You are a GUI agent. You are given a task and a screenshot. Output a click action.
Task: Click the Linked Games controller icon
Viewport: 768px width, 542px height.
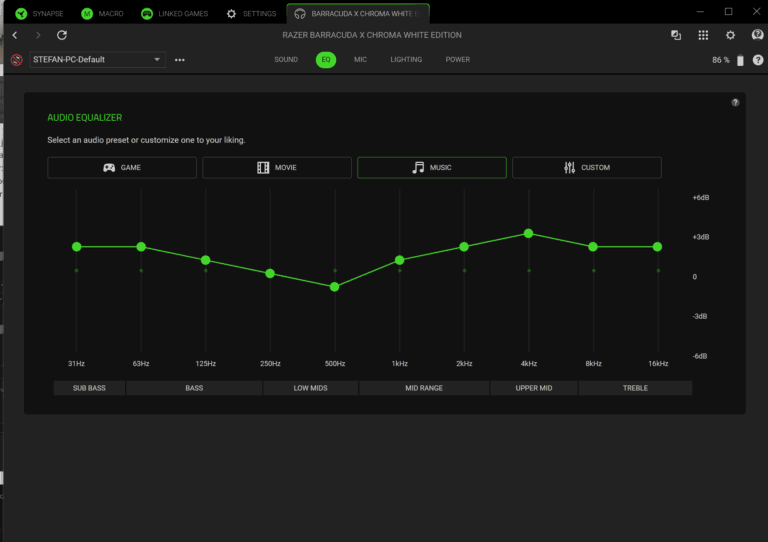[x=146, y=14]
